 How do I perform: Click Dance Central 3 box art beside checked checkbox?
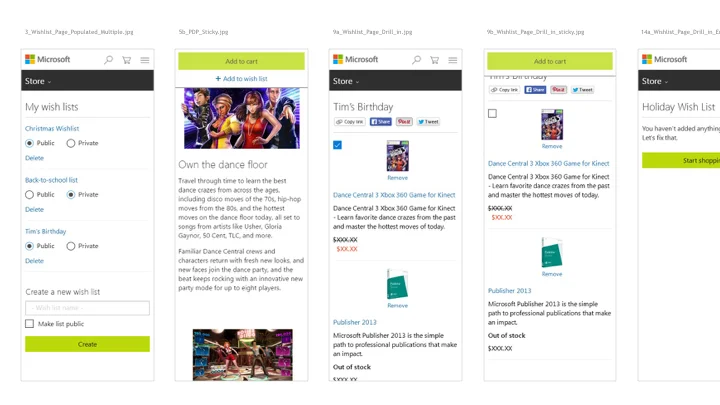398,156
